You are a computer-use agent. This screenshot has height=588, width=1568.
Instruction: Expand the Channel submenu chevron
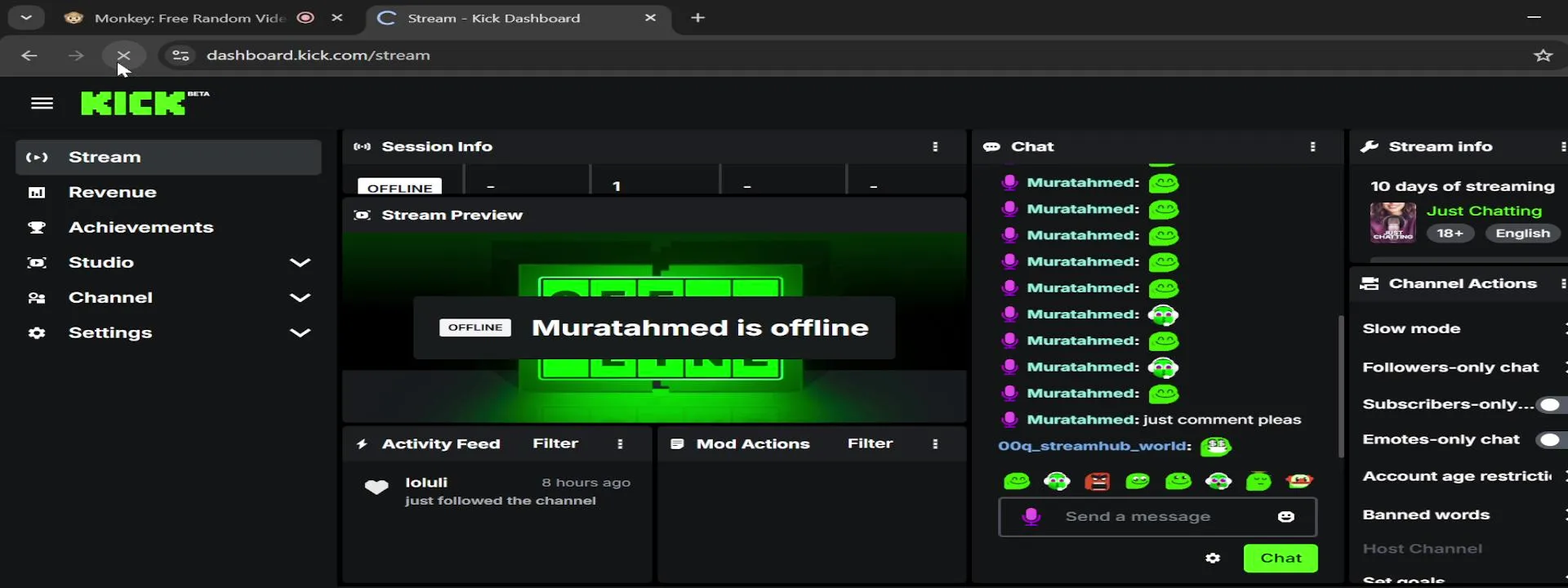click(301, 298)
